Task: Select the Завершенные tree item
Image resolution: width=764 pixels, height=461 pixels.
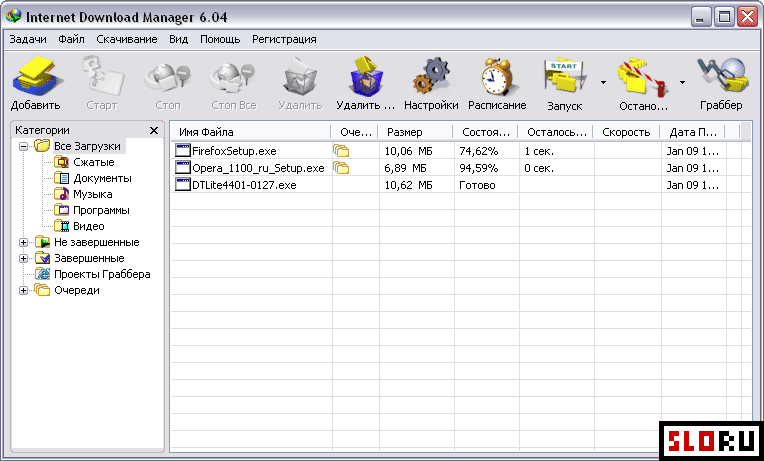Action: pyautogui.click(x=89, y=258)
